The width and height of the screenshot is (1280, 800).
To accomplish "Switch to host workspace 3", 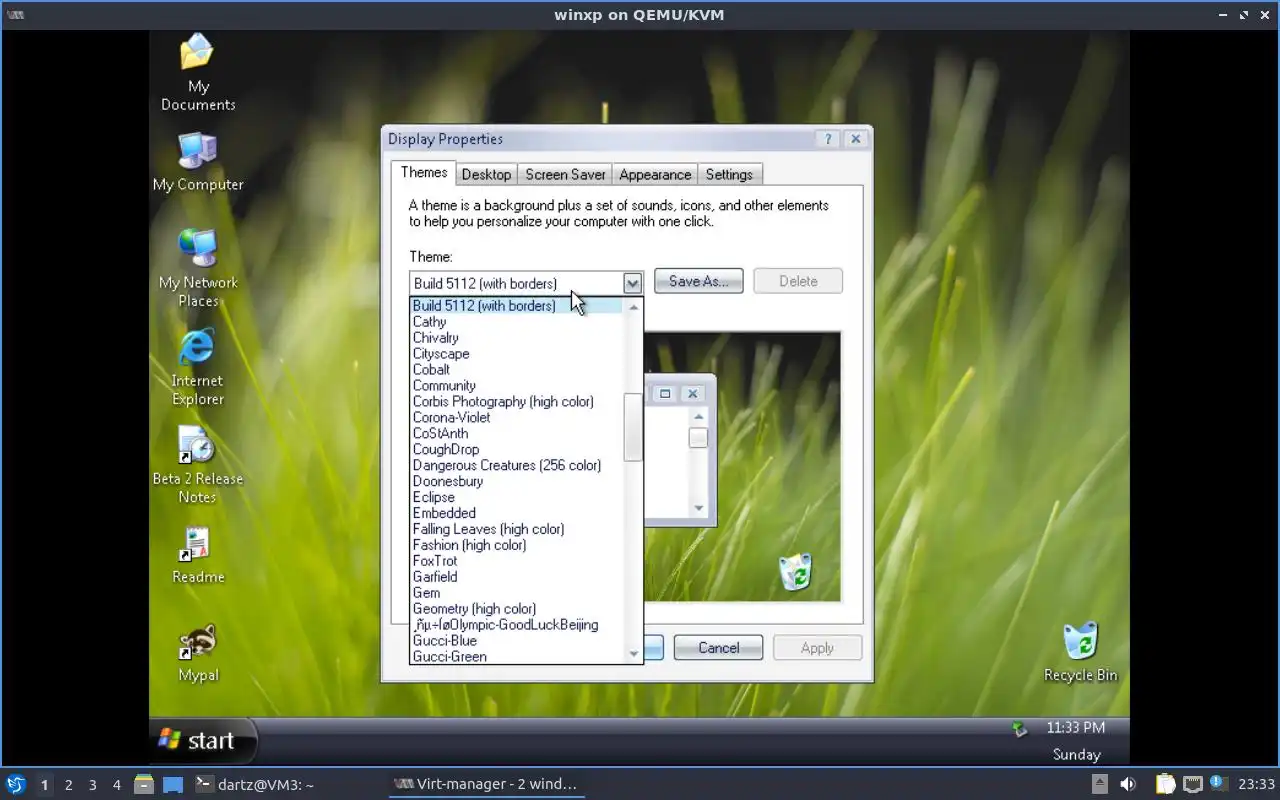I will pos(92,785).
